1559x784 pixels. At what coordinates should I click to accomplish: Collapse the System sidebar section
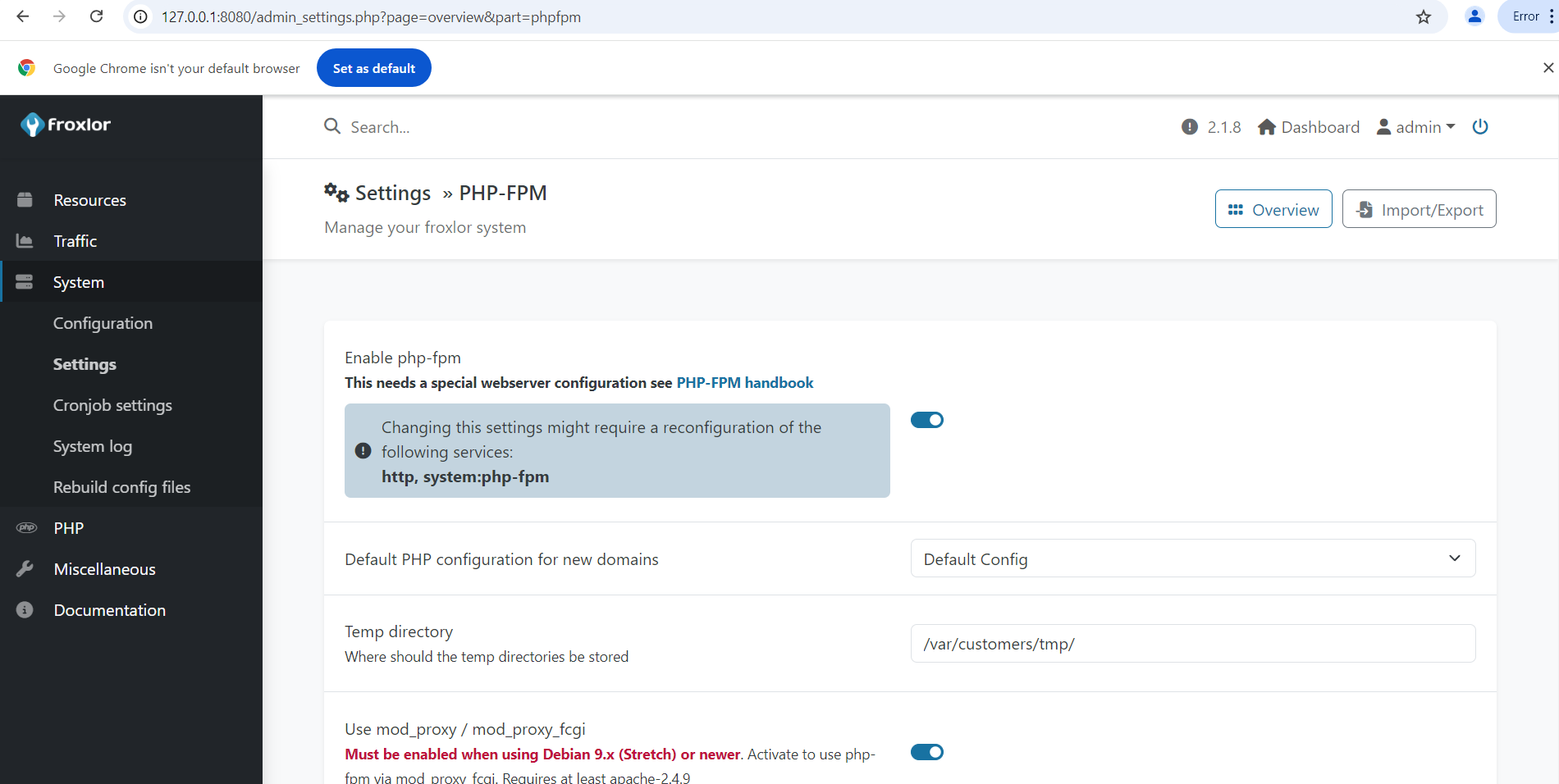pyautogui.click(x=79, y=282)
